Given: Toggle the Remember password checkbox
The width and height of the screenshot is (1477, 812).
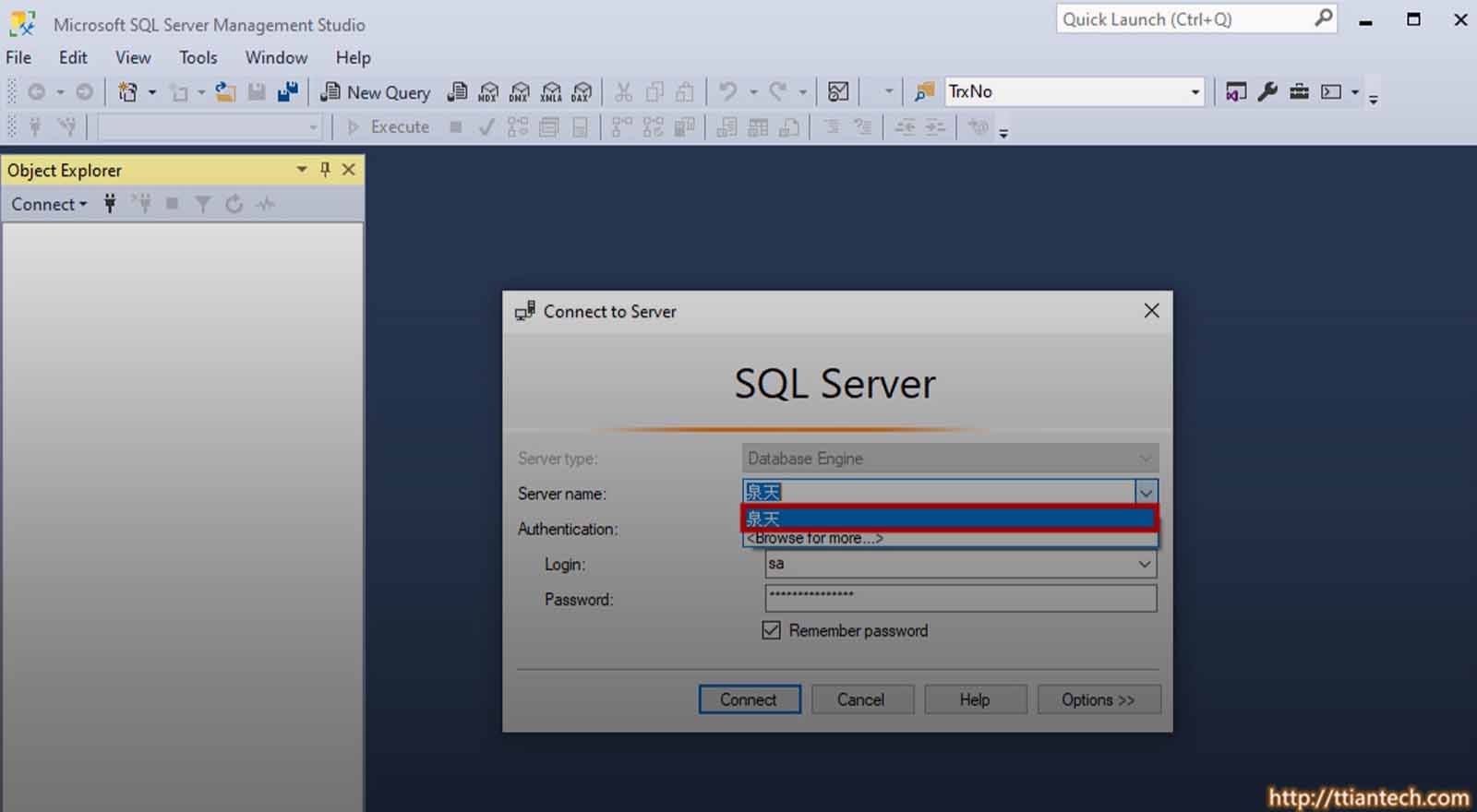Looking at the screenshot, I should coord(772,630).
